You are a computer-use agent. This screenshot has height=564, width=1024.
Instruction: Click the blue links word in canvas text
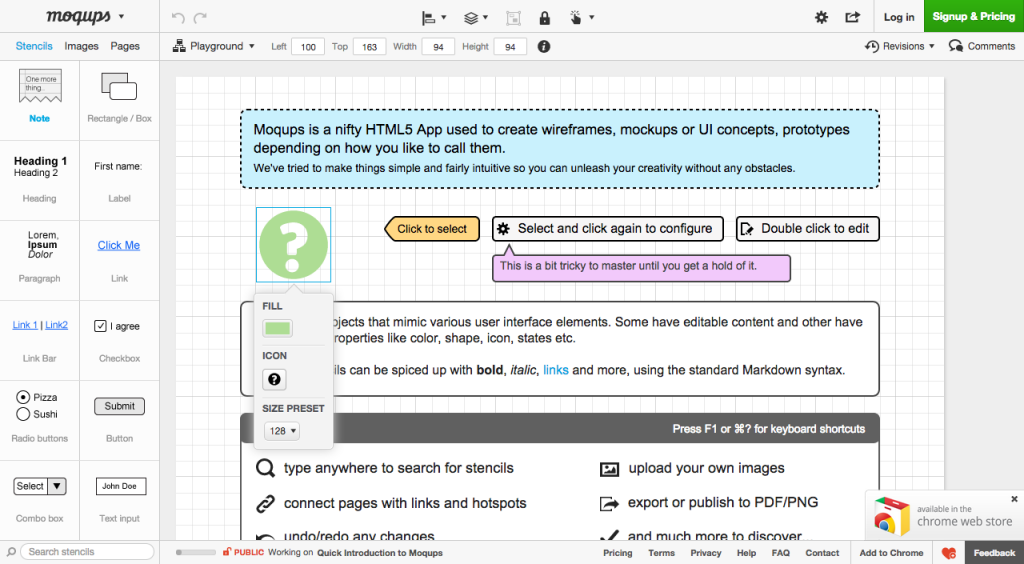coord(556,370)
